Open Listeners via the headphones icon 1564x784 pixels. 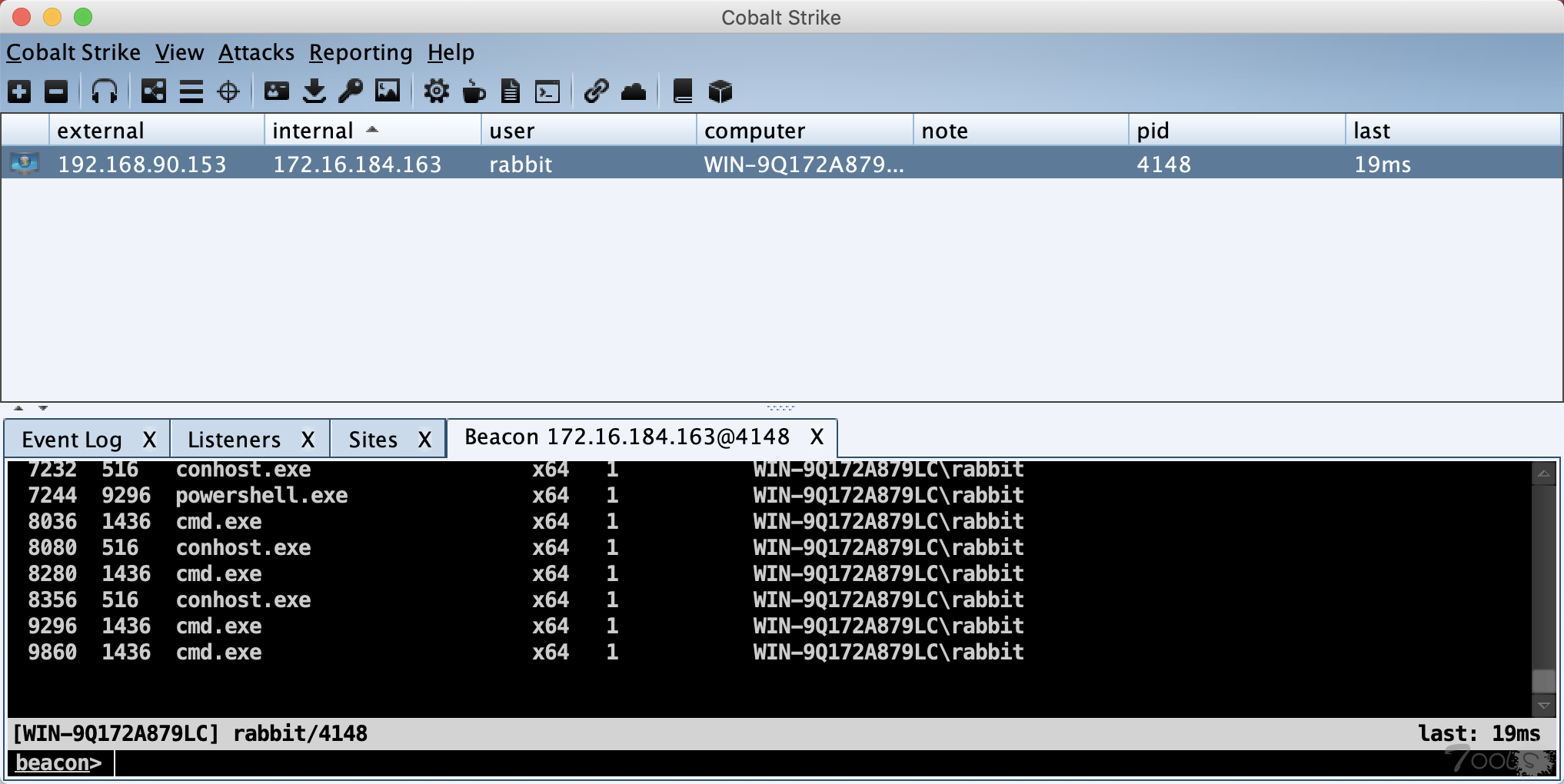[105, 91]
